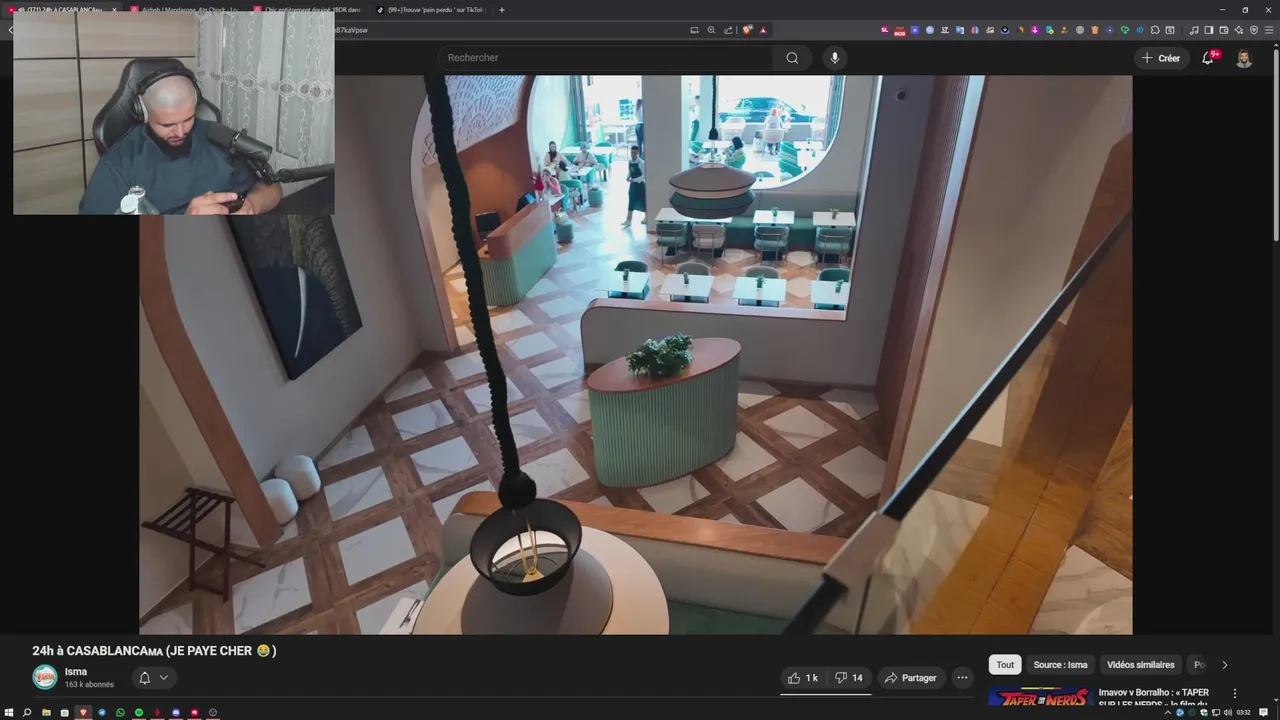Open Brave browser taskbar icon

83,712
